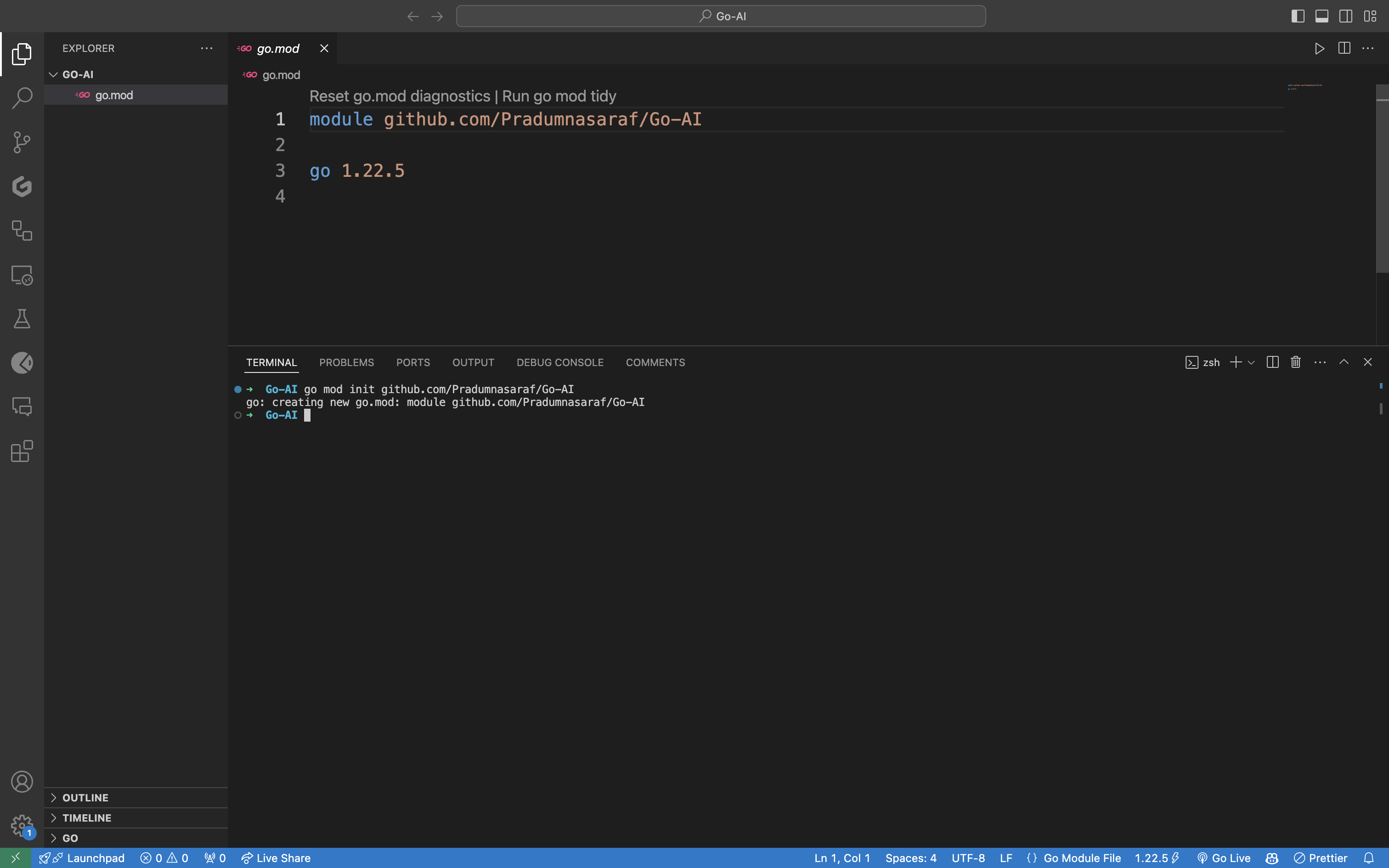Kill terminal with the trash icon
This screenshot has width=1389, height=868.
tap(1295, 362)
